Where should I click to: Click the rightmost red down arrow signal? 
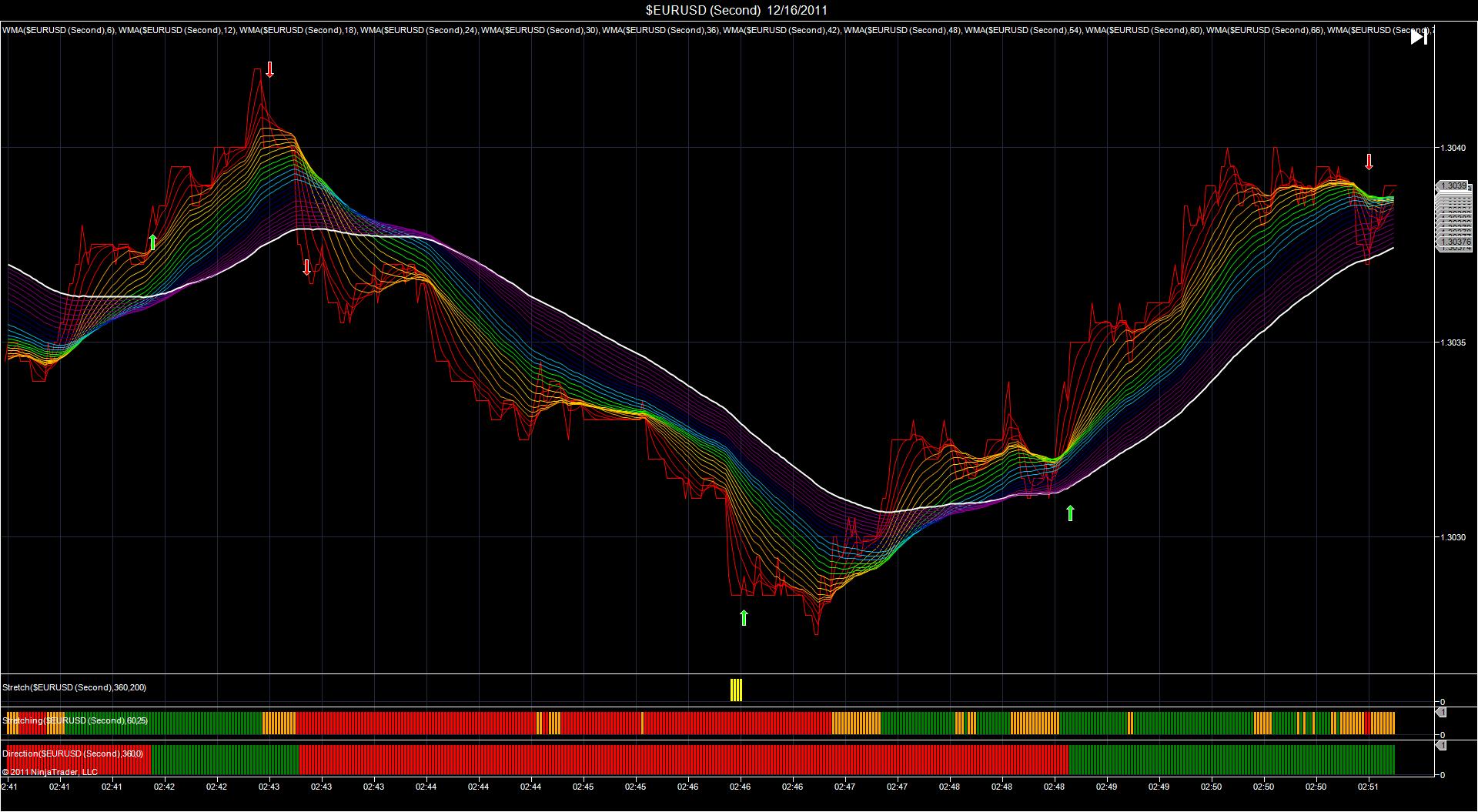(x=1369, y=162)
